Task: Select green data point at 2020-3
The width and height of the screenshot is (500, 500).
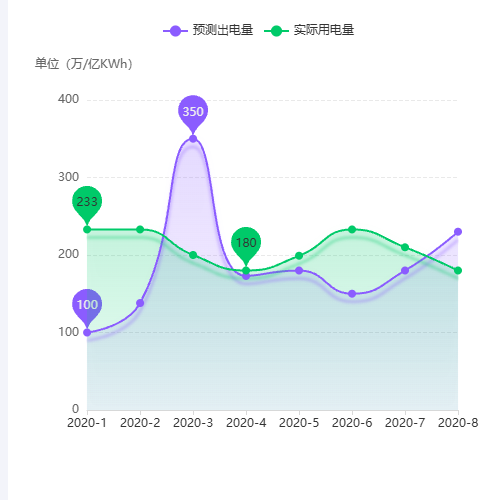Action: point(193,255)
